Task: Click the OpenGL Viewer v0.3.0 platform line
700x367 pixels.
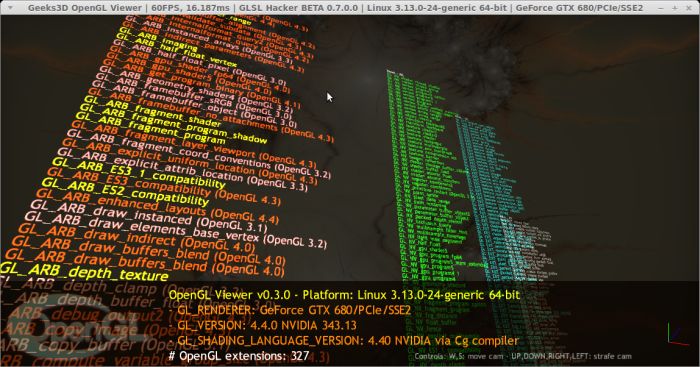Action: point(344,295)
